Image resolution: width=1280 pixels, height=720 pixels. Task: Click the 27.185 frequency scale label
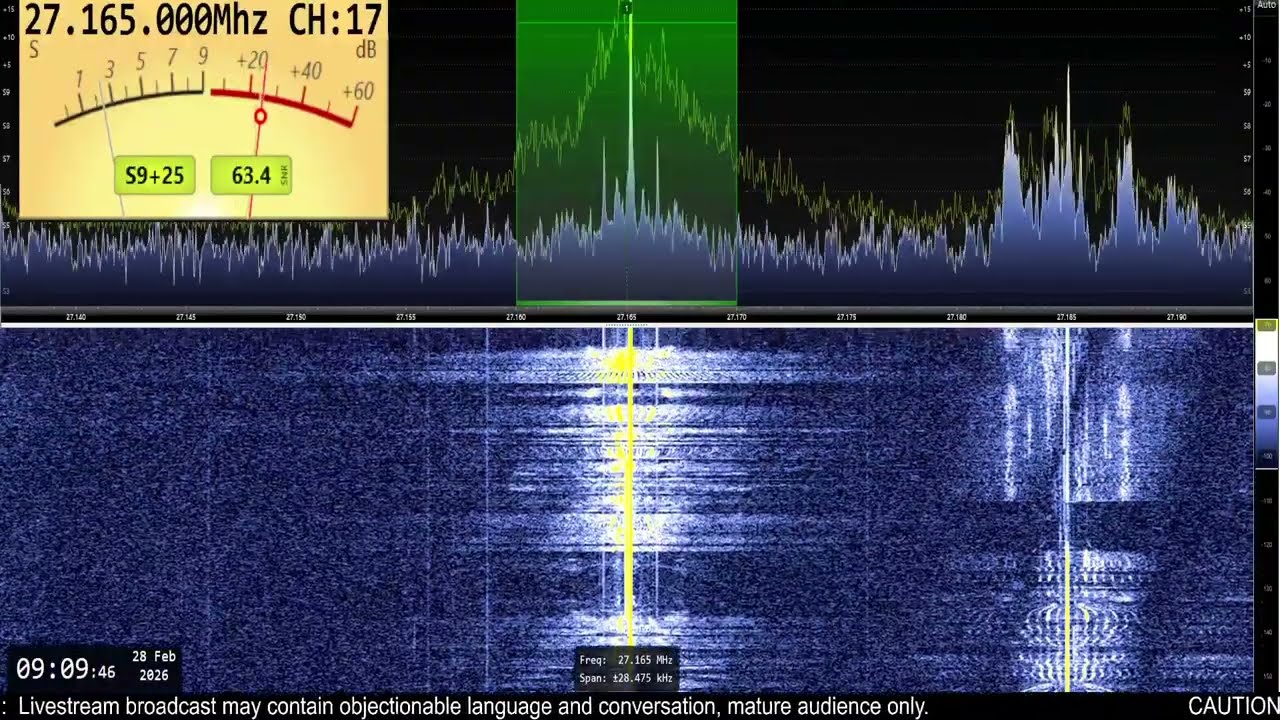tap(1066, 317)
